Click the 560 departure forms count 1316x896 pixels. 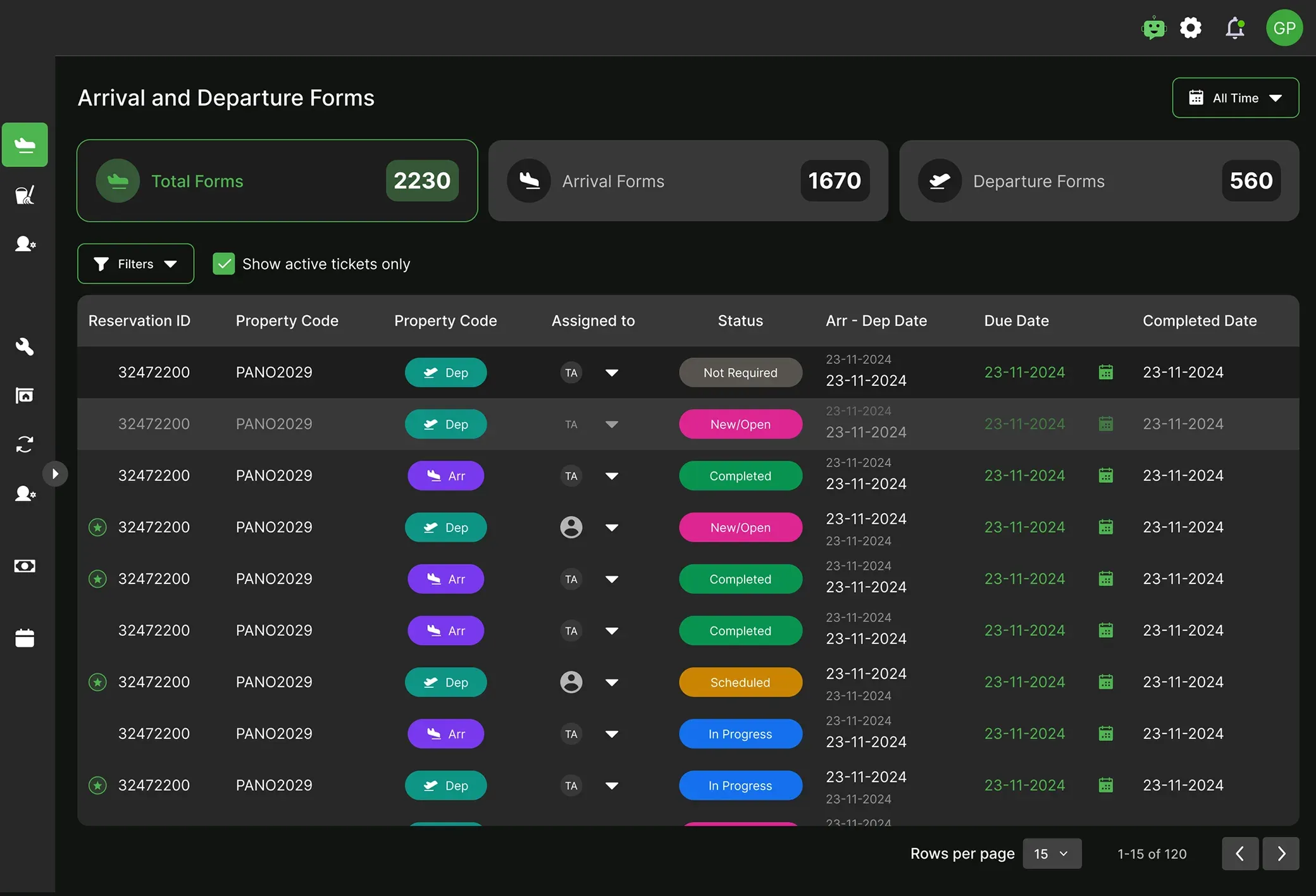coord(1251,181)
